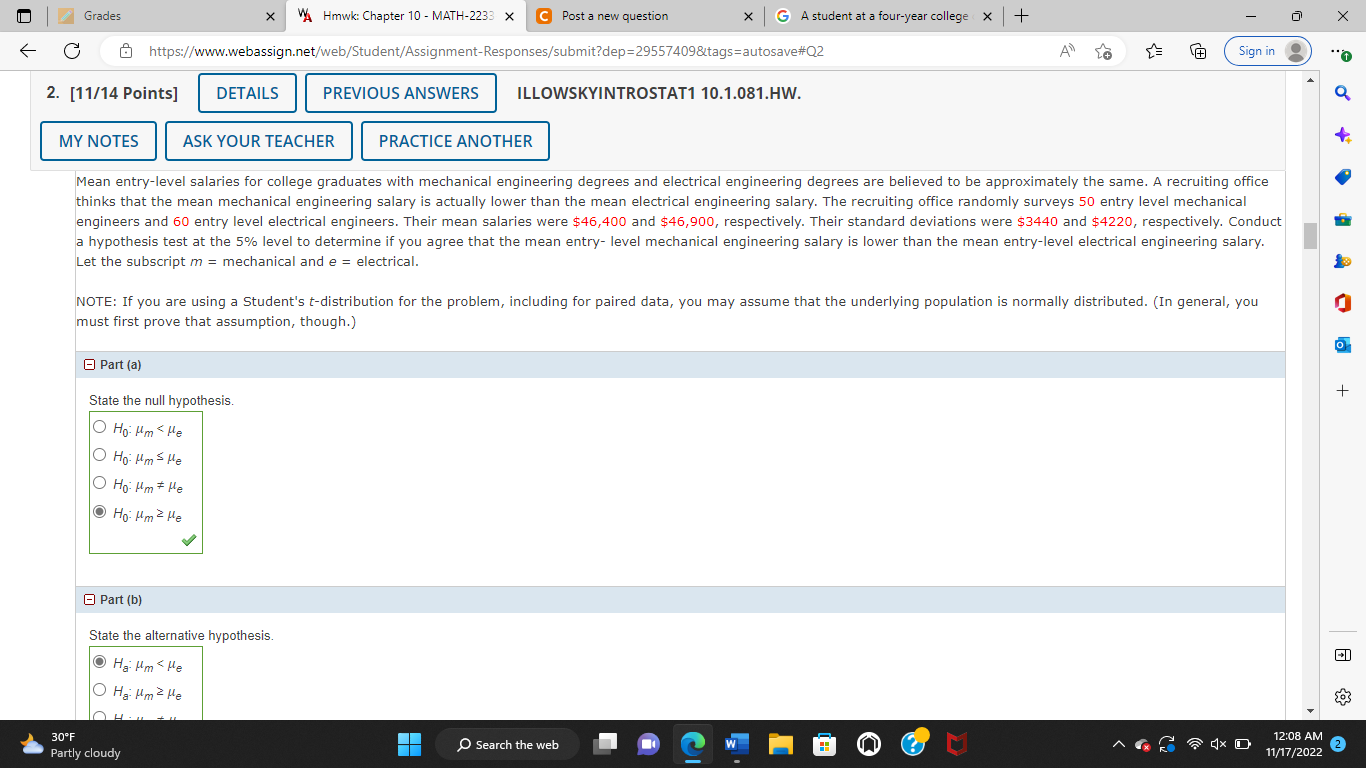Open McAfee from the taskbar
Screen dimensions: 1366x768
pos(958,744)
